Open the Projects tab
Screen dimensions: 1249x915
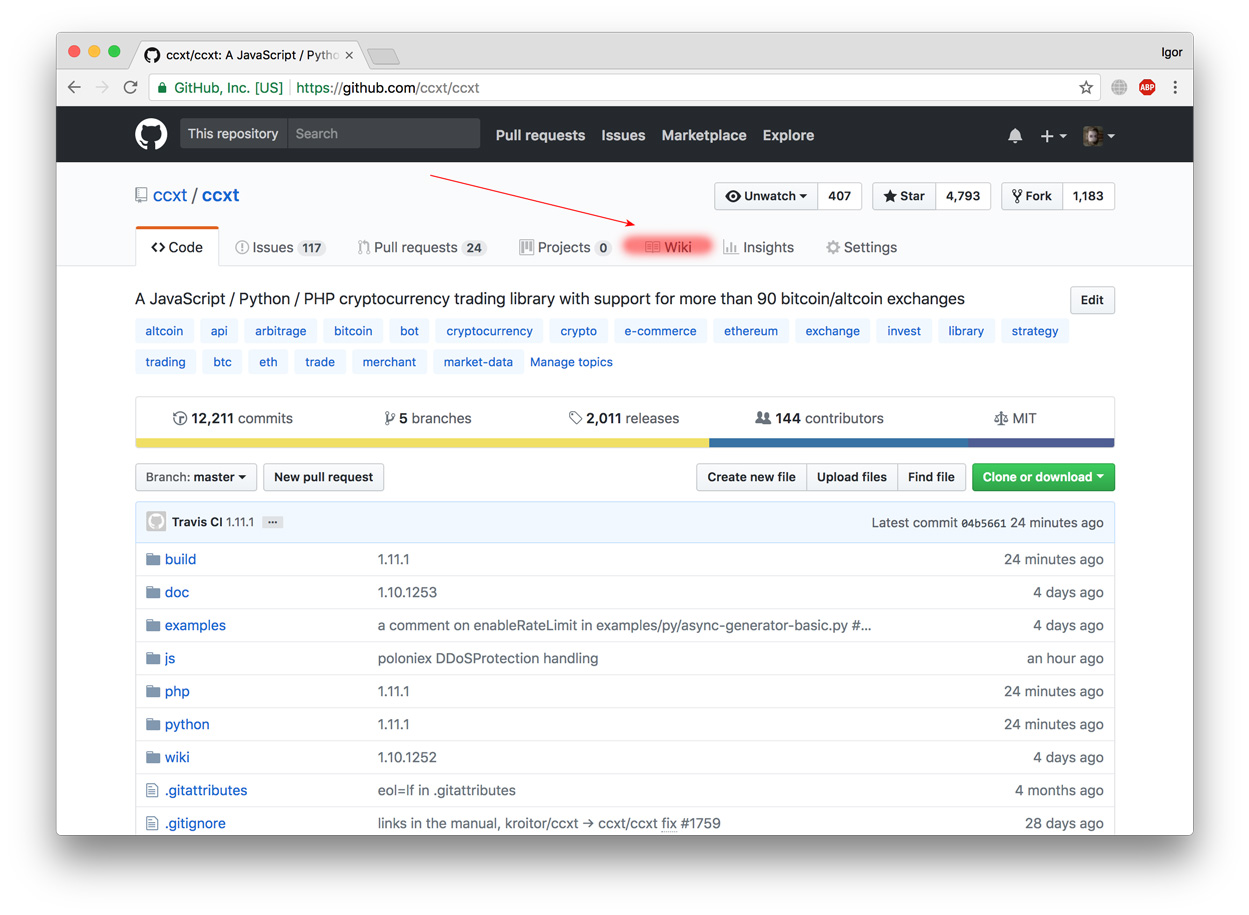tap(565, 247)
